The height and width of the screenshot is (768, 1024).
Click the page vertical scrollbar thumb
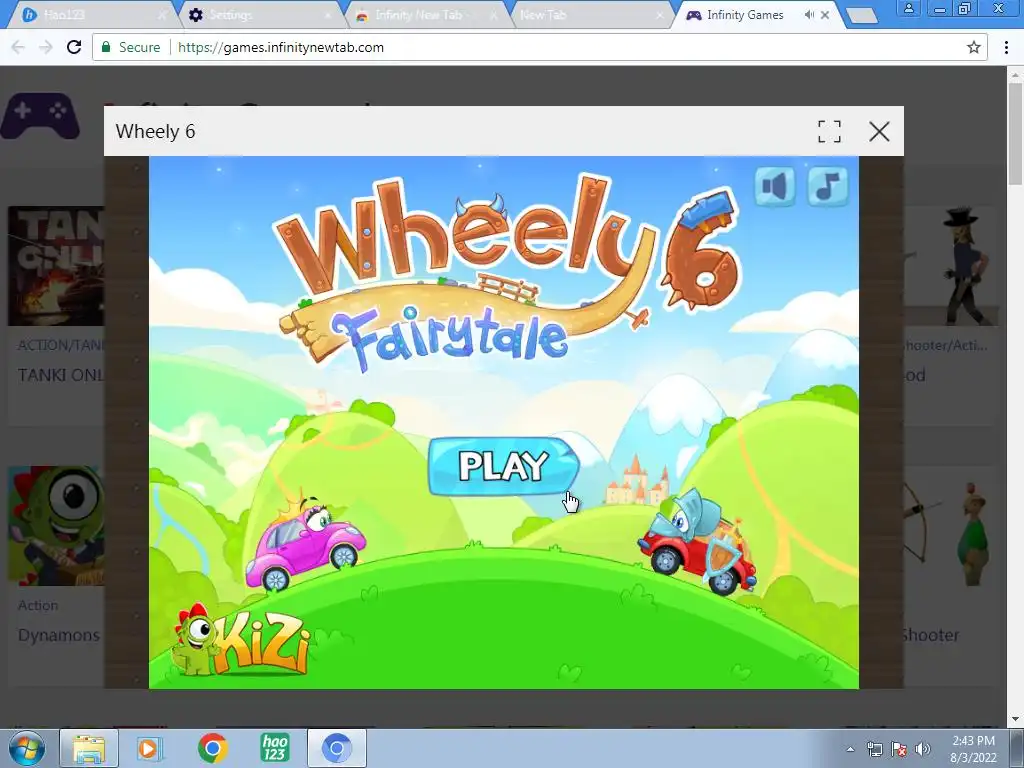point(1016,134)
